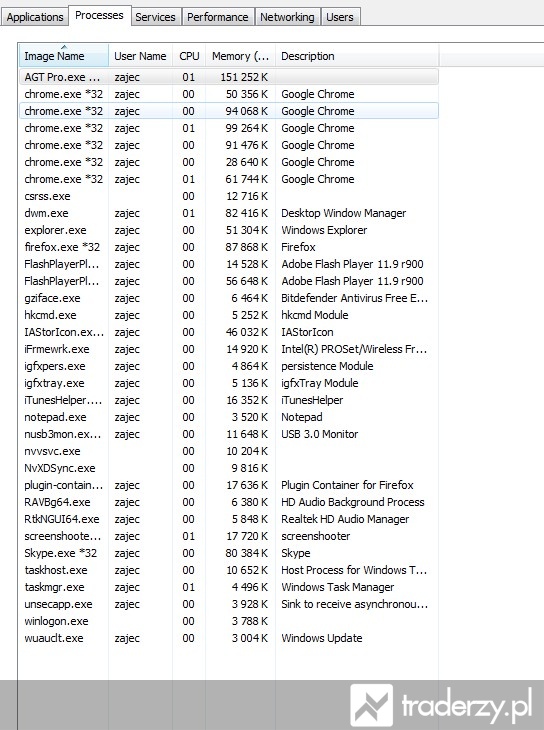Sort processes by the Memory column header

coord(240,56)
